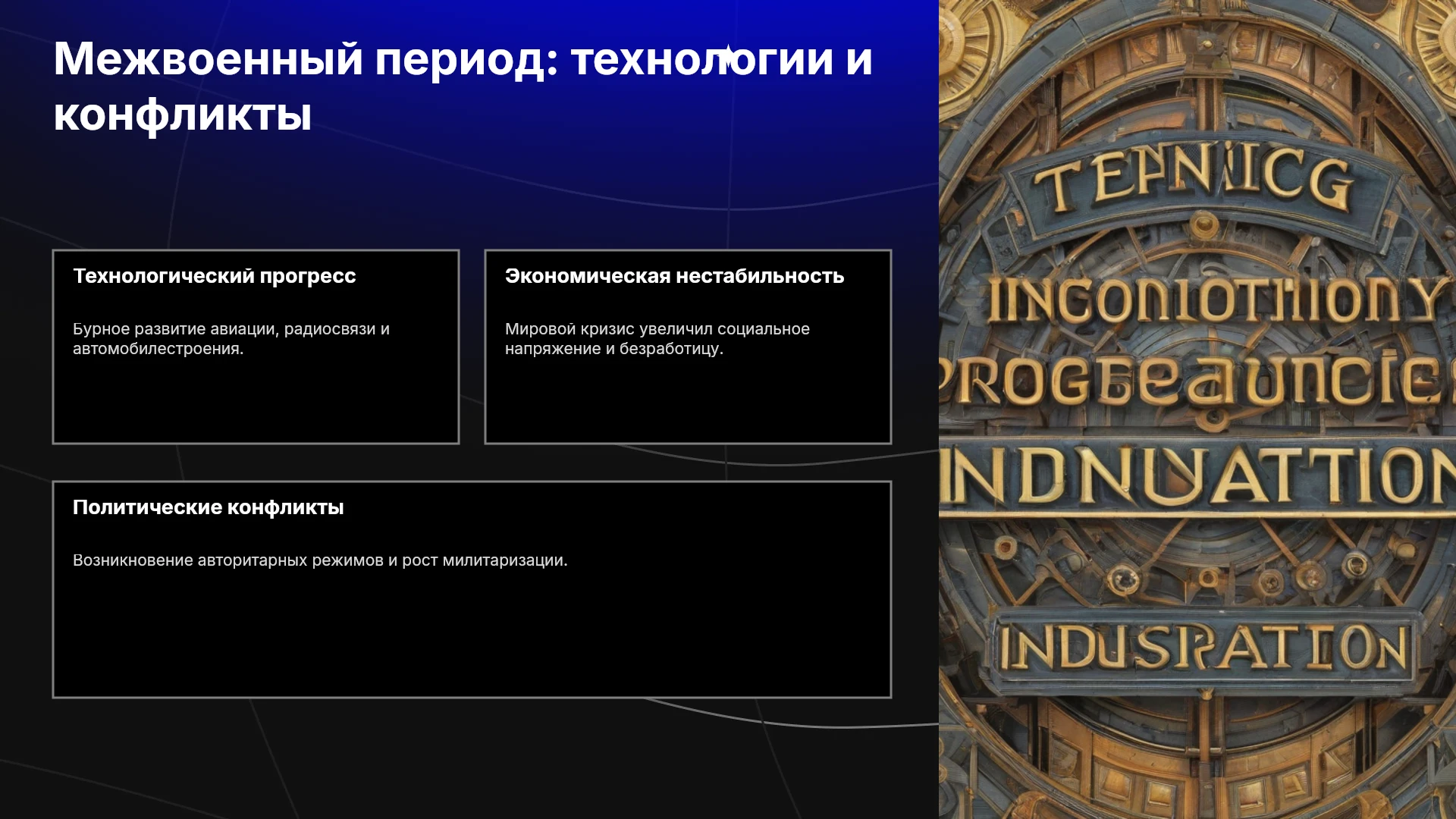Click the word "радиосвязи" in the first card

[330, 329]
